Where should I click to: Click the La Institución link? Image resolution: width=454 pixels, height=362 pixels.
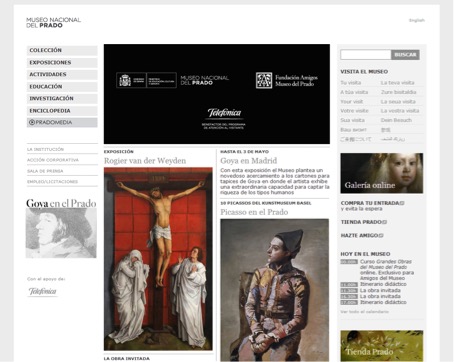pos(45,149)
